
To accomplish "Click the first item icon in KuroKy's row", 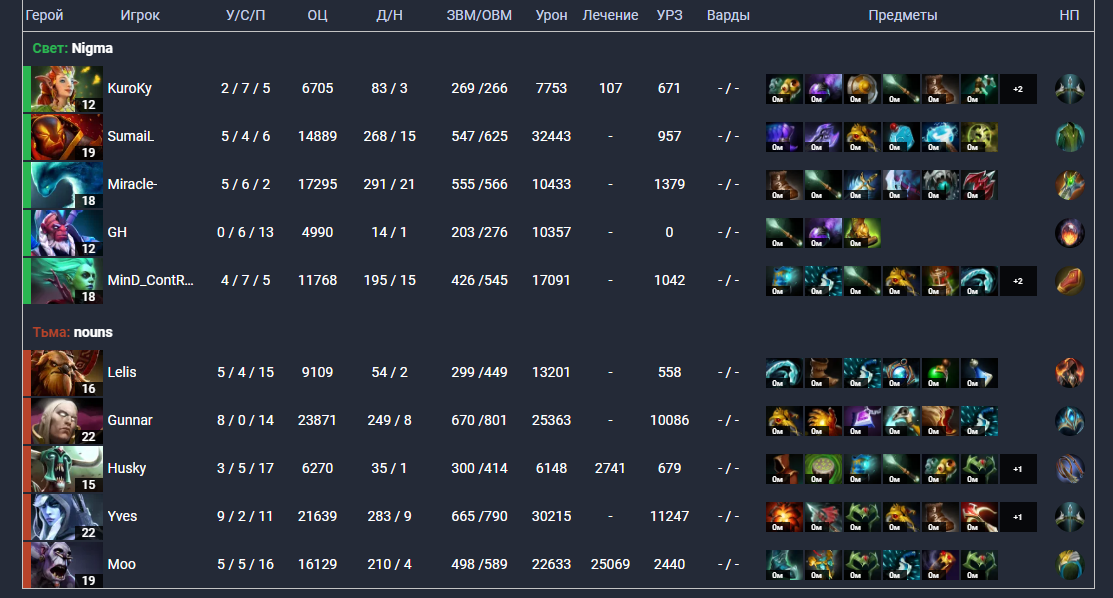I will coord(784,89).
